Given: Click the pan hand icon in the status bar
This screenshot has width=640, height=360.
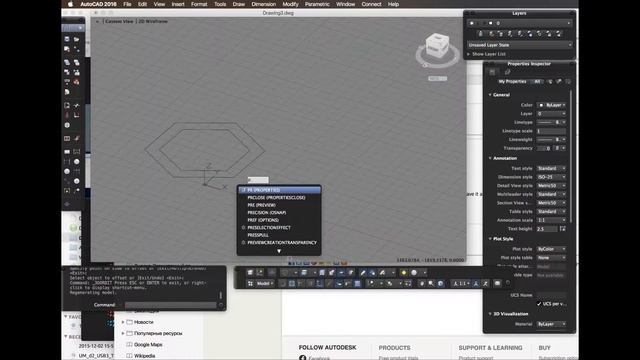Looking at the screenshot, I should click(422, 283).
